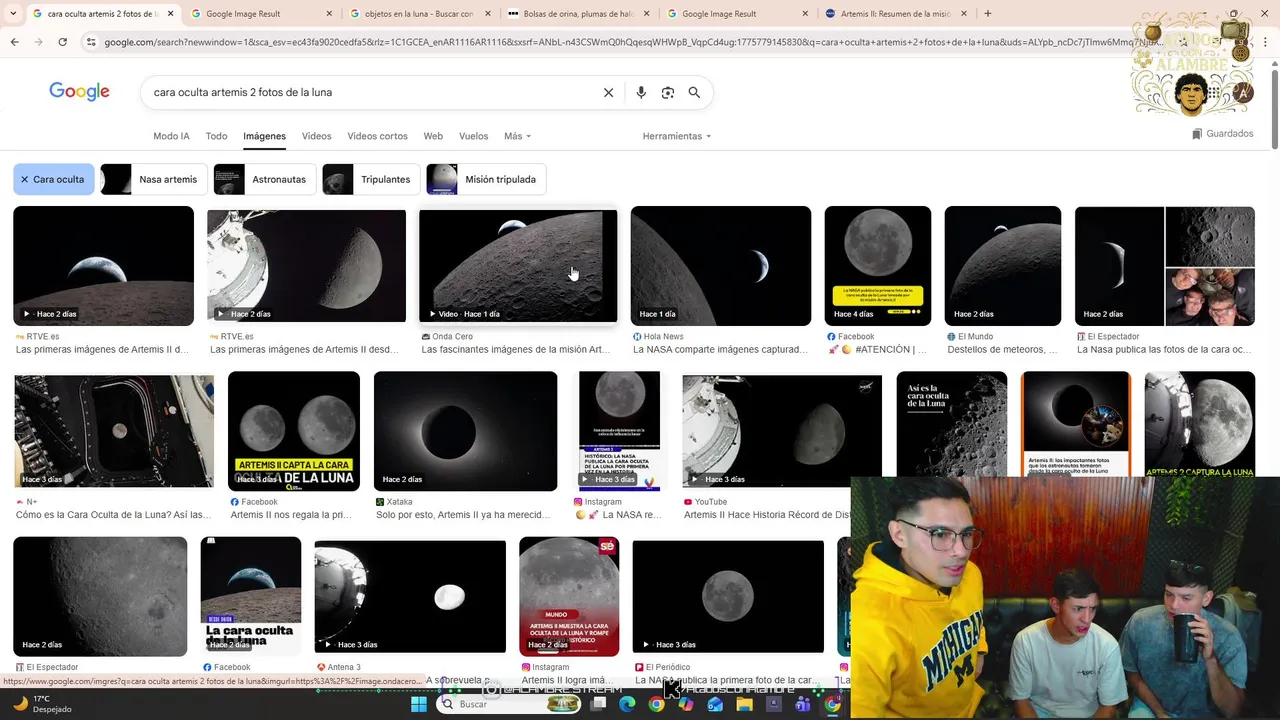The width and height of the screenshot is (1280, 720).
Task: Open Google Lens image search icon
Action: pos(668,92)
